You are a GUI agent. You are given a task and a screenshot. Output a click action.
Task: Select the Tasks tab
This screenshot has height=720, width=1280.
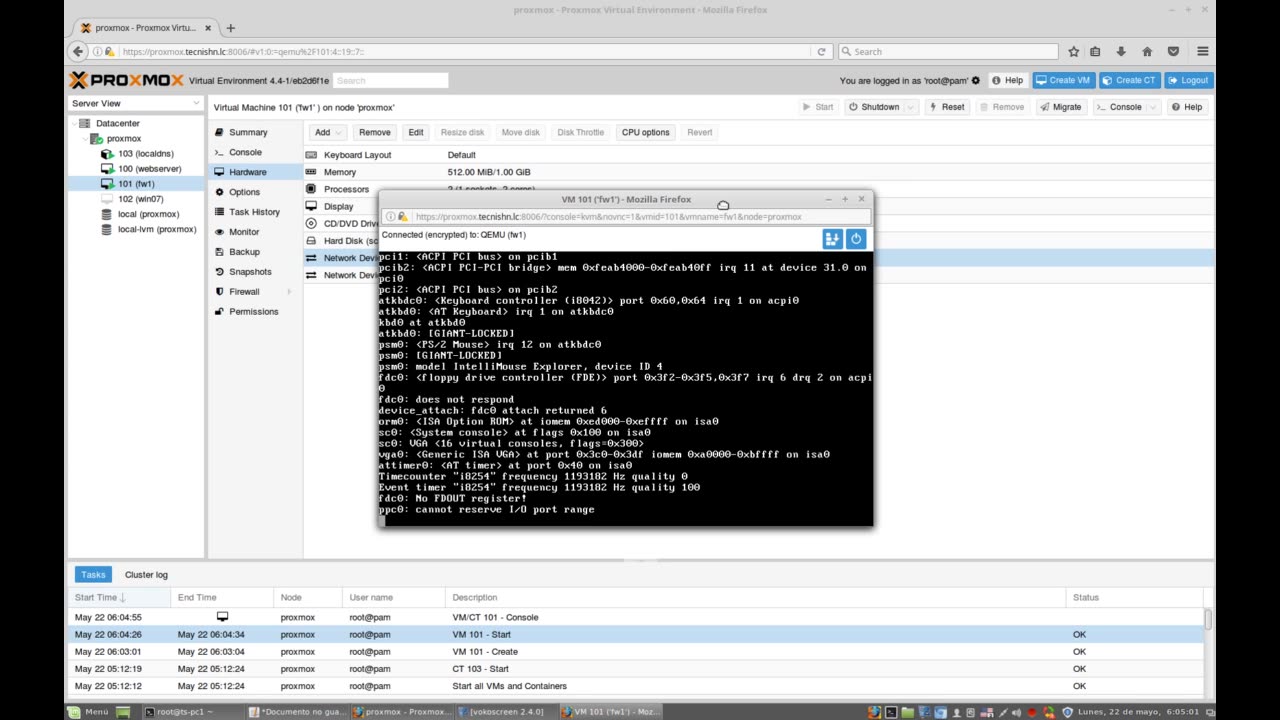pos(93,575)
